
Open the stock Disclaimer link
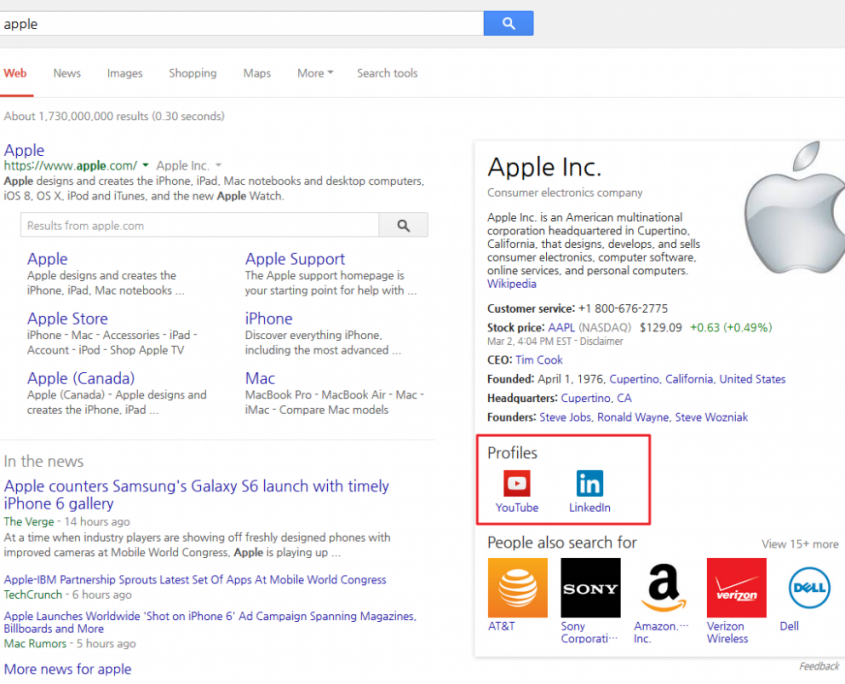pos(602,341)
